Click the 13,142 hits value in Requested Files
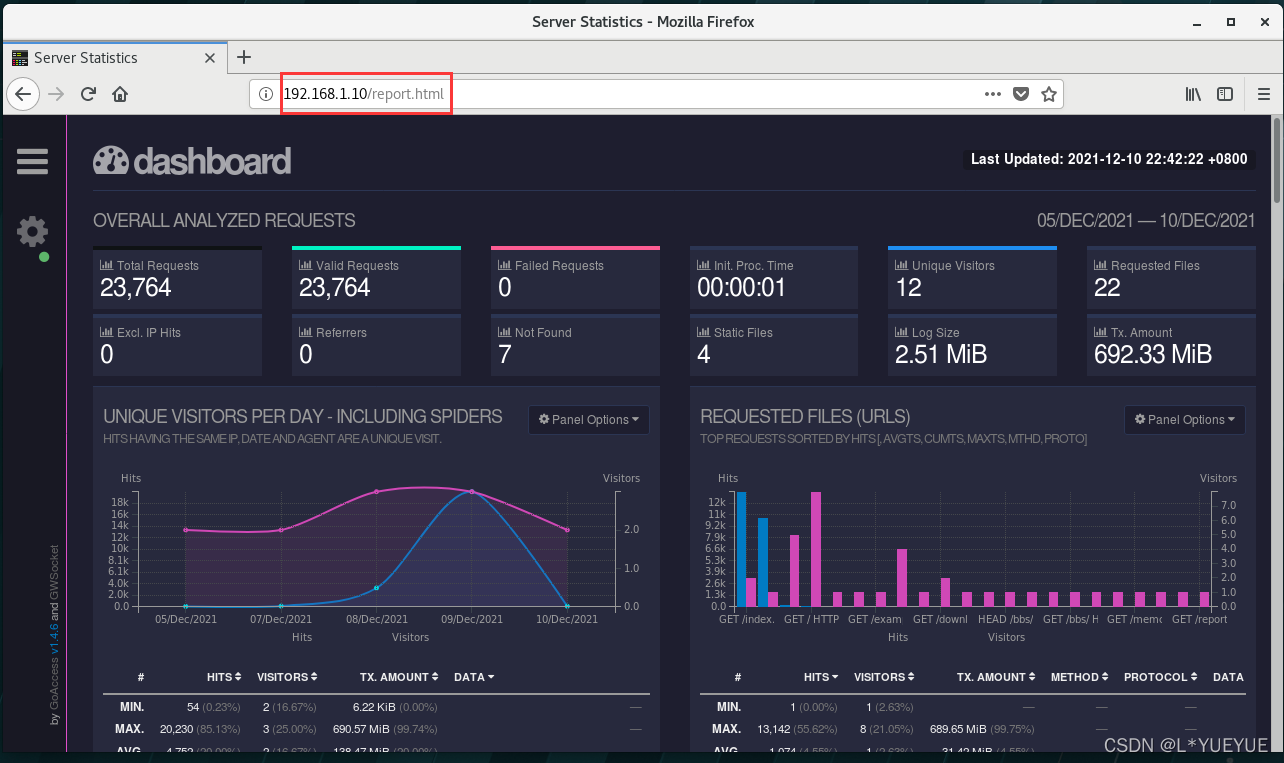The image size is (1284, 763). [x=776, y=729]
